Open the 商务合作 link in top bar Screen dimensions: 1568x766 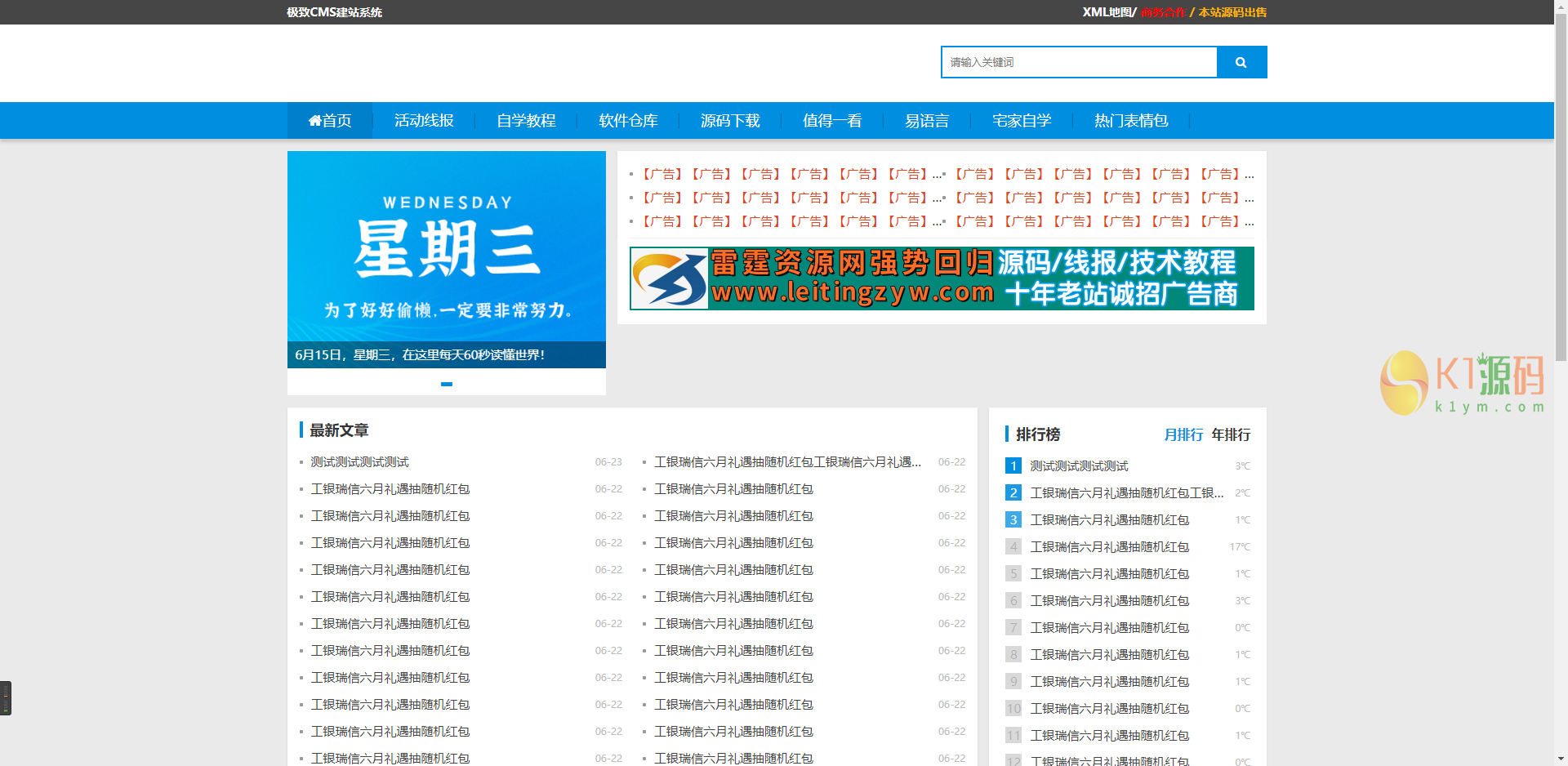[1163, 12]
